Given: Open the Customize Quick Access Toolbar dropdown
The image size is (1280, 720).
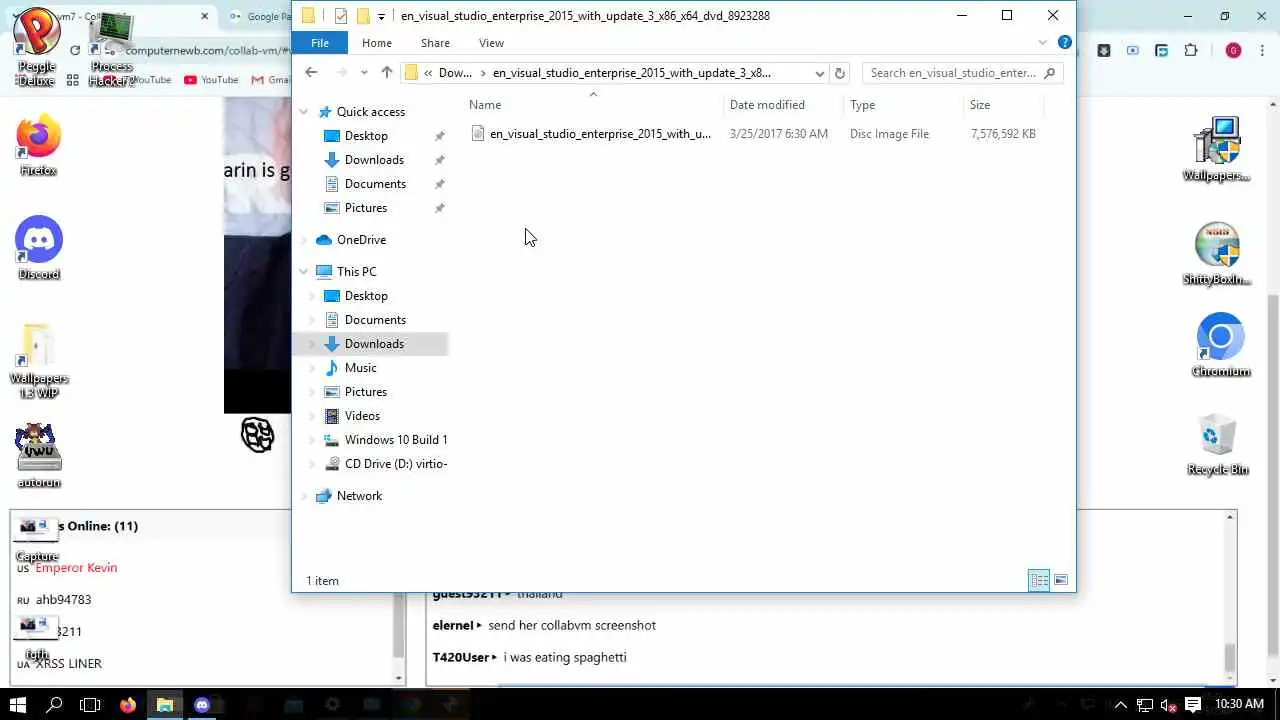Looking at the screenshot, I should pos(381,17).
